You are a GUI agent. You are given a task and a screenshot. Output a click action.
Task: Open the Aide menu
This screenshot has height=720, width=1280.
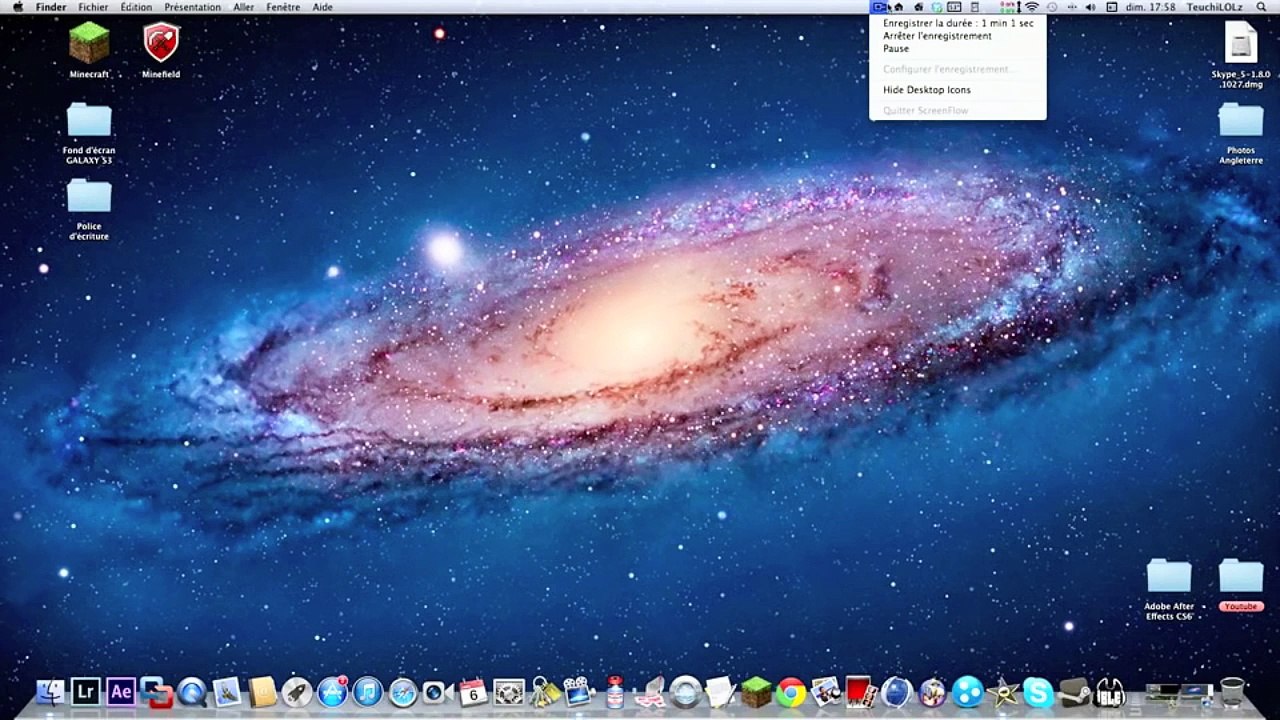click(322, 7)
